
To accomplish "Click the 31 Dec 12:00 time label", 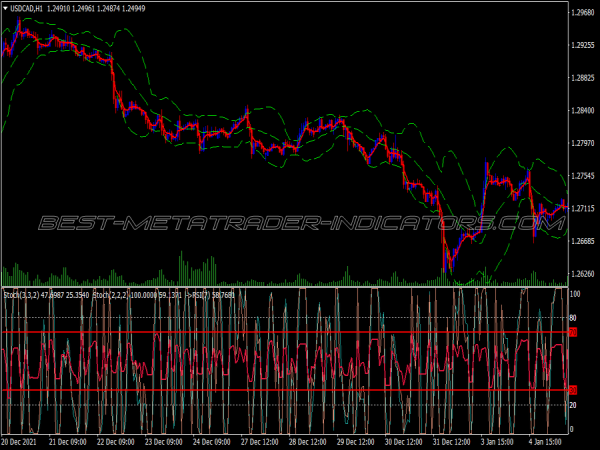I will pos(452,442).
